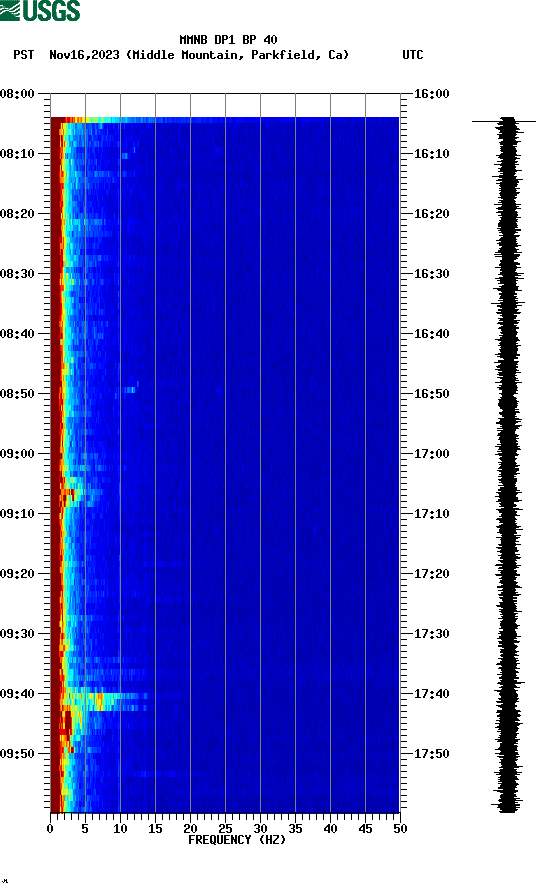Click the dark red blob near 09:45
552x892 pixels.
[68, 725]
